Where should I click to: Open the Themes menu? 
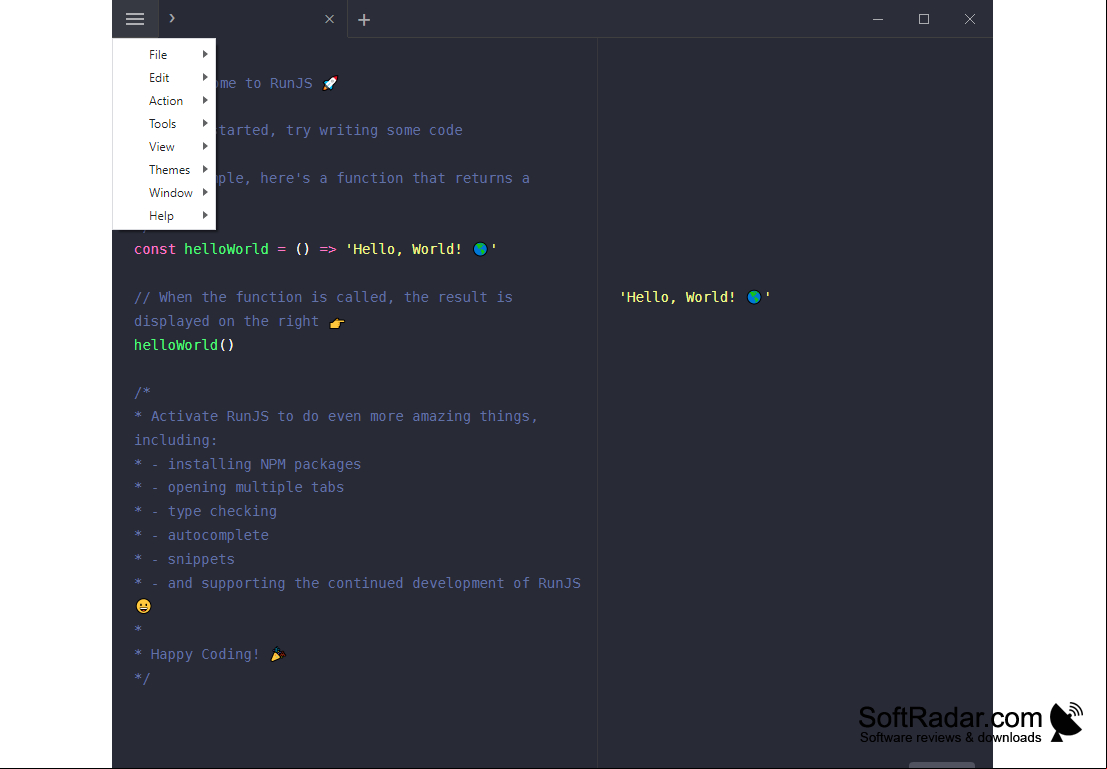pyautogui.click(x=164, y=169)
